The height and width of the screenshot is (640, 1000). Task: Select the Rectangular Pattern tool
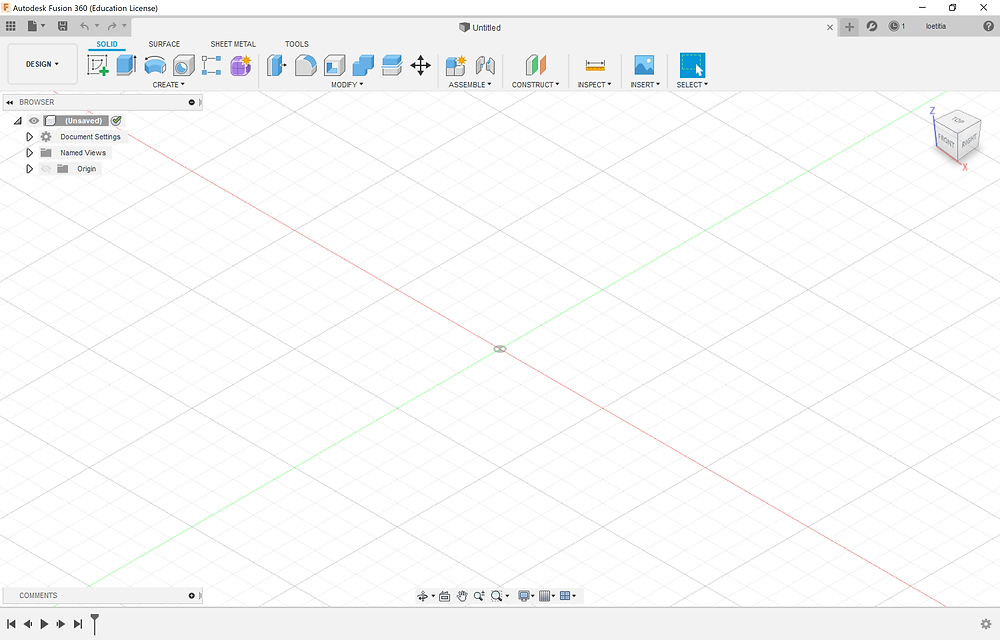pos(212,65)
